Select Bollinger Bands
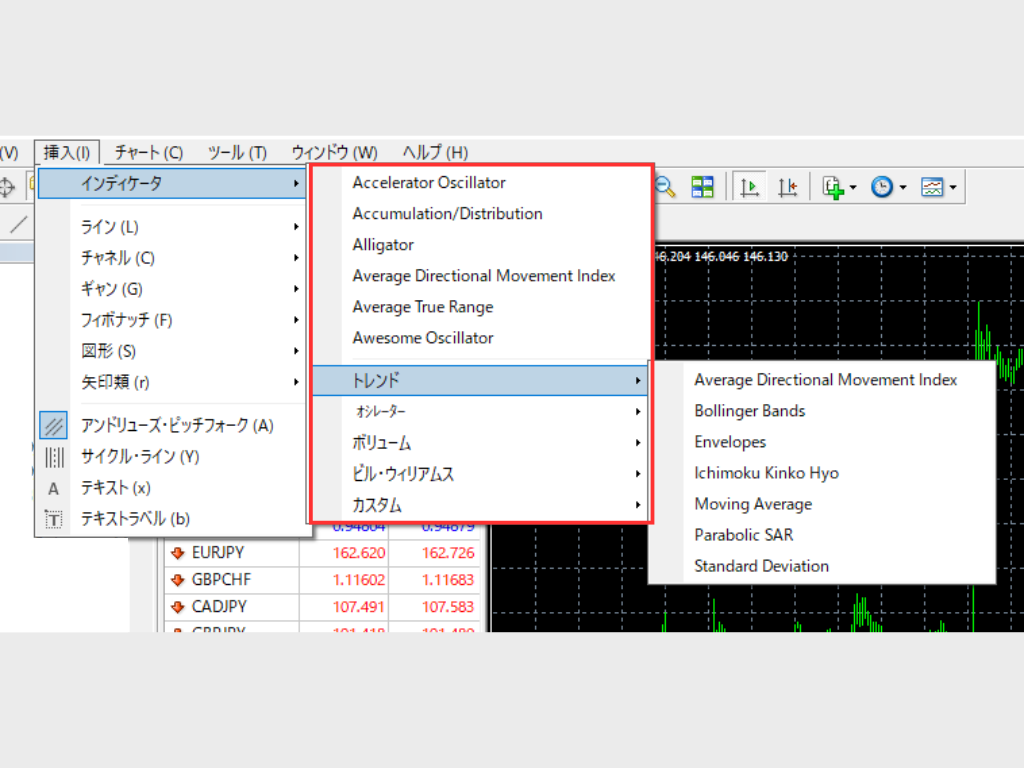 823,411
